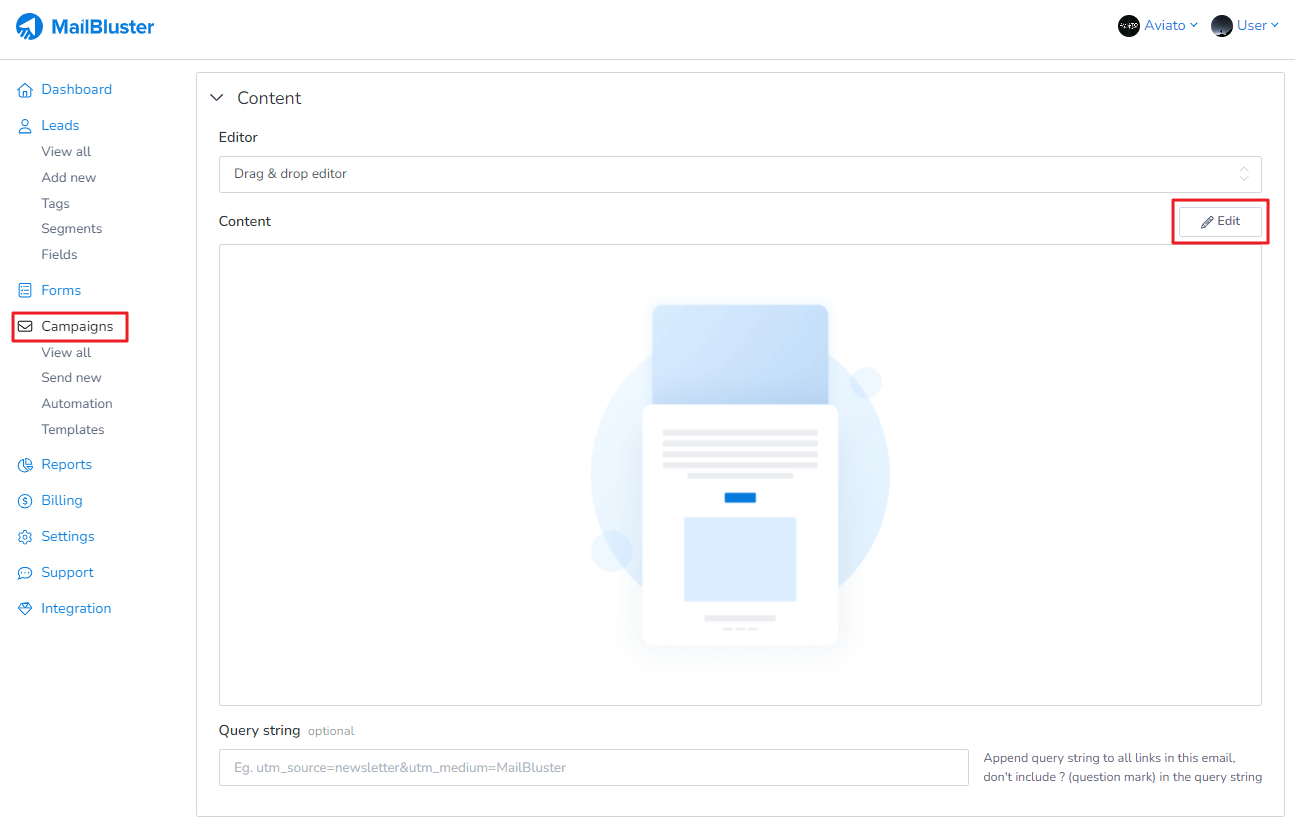Image resolution: width=1295 pixels, height=830 pixels.
Task: Click the Campaigns envelope icon
Action: pos(25,327)
